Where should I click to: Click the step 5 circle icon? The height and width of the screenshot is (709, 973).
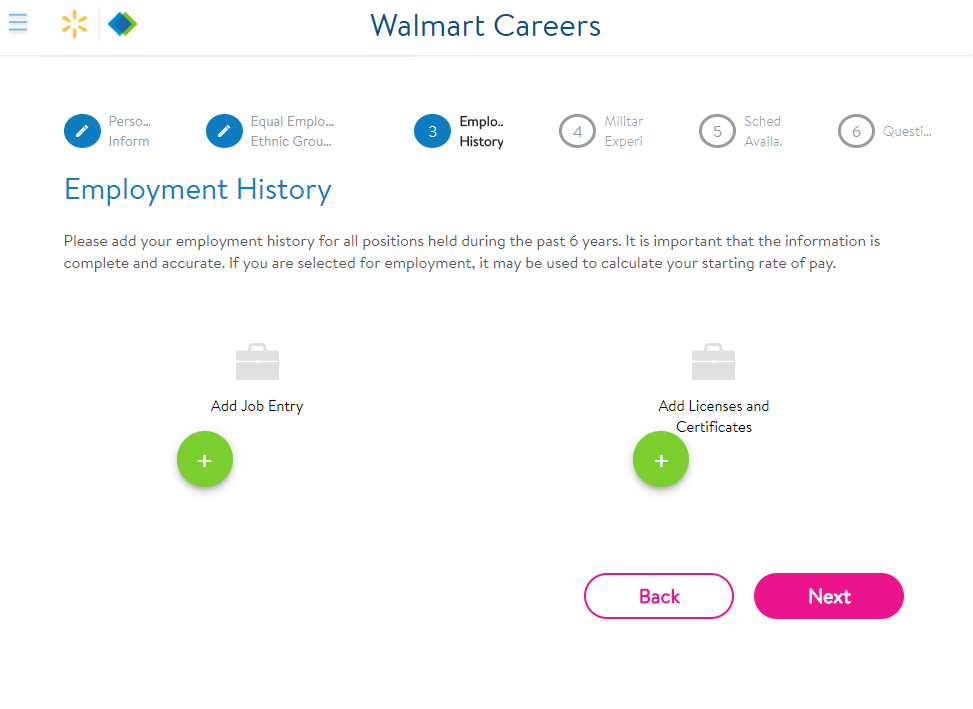pos(717,131)
